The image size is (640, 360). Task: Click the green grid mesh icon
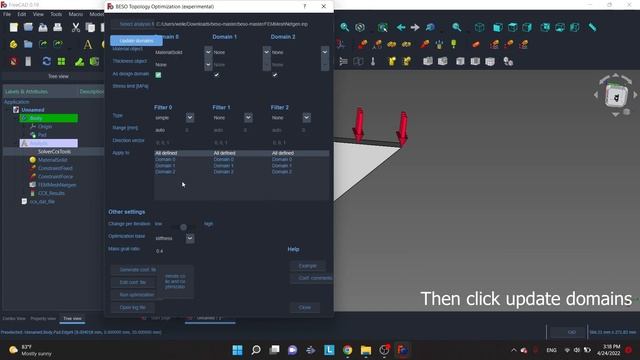point(61,61)
